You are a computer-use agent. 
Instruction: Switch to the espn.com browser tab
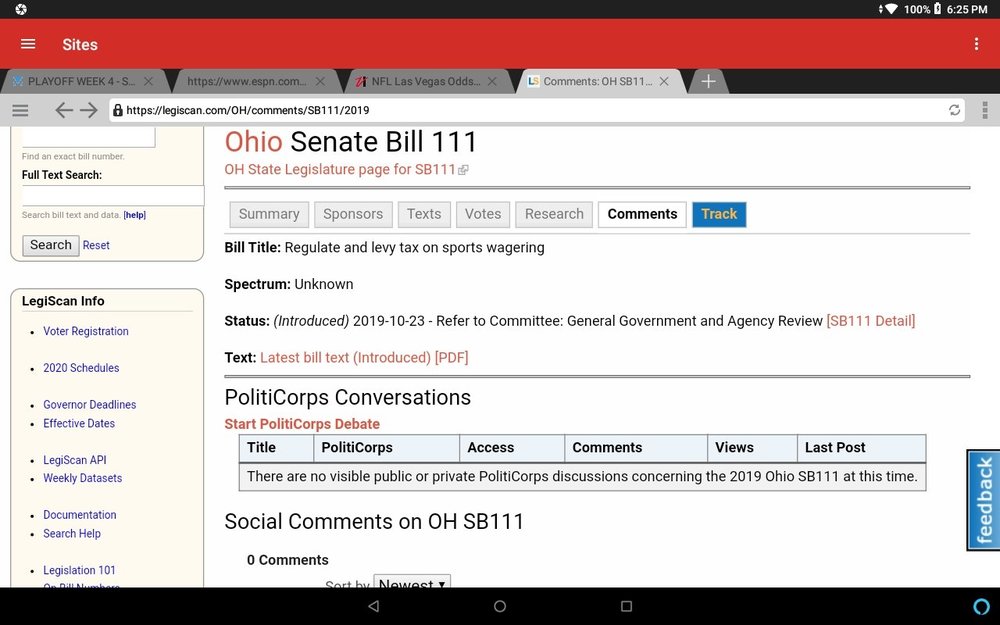[x=246, y=82]
